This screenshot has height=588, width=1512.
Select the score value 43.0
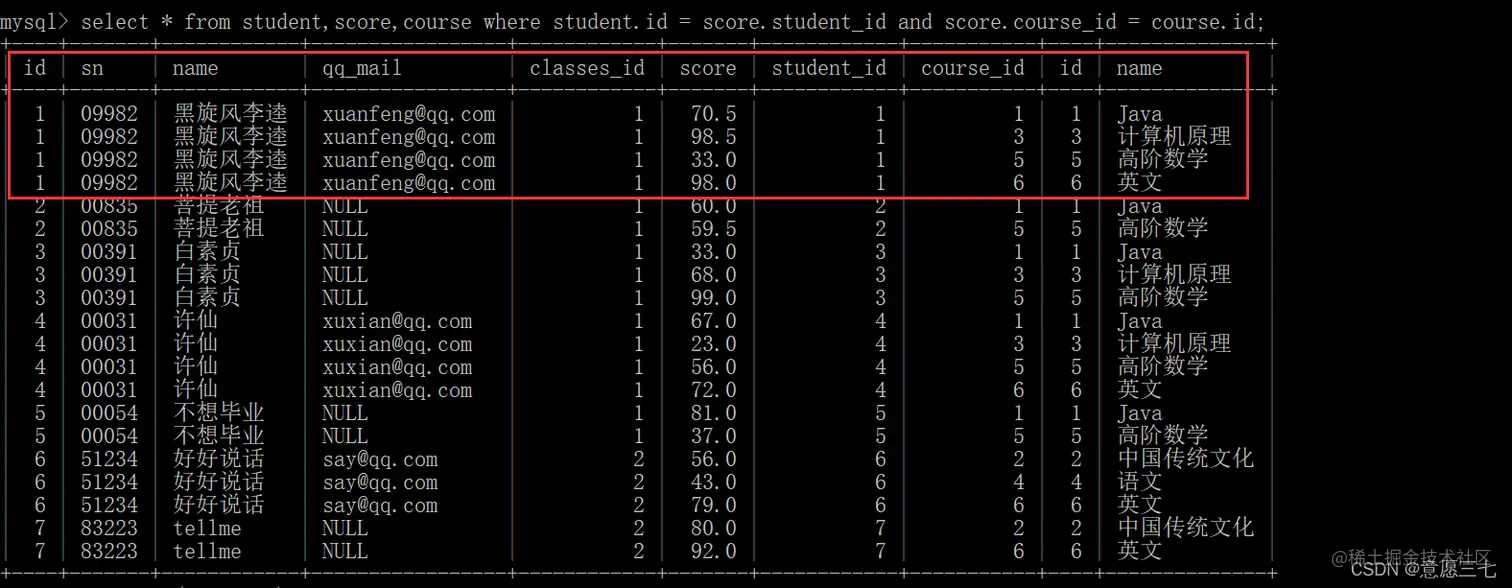coord(714,482)
